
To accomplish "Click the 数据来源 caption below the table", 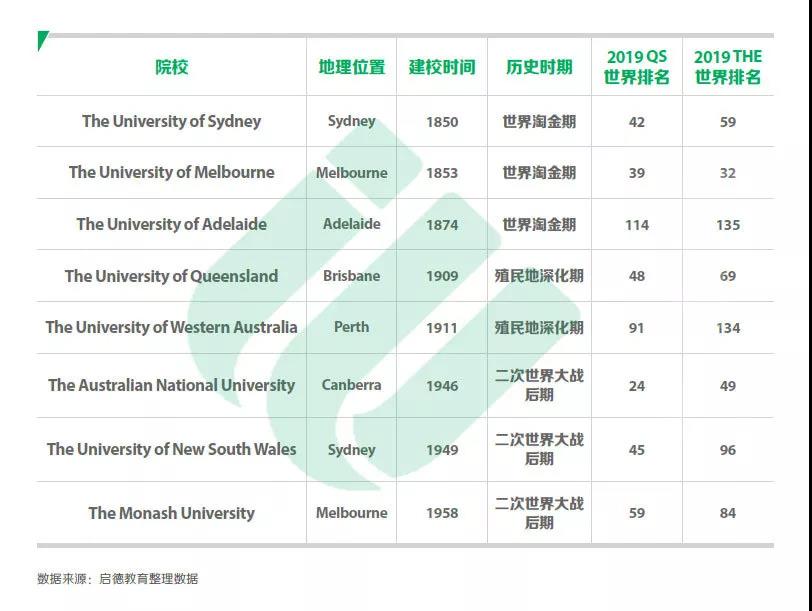I will pos(117,578).
